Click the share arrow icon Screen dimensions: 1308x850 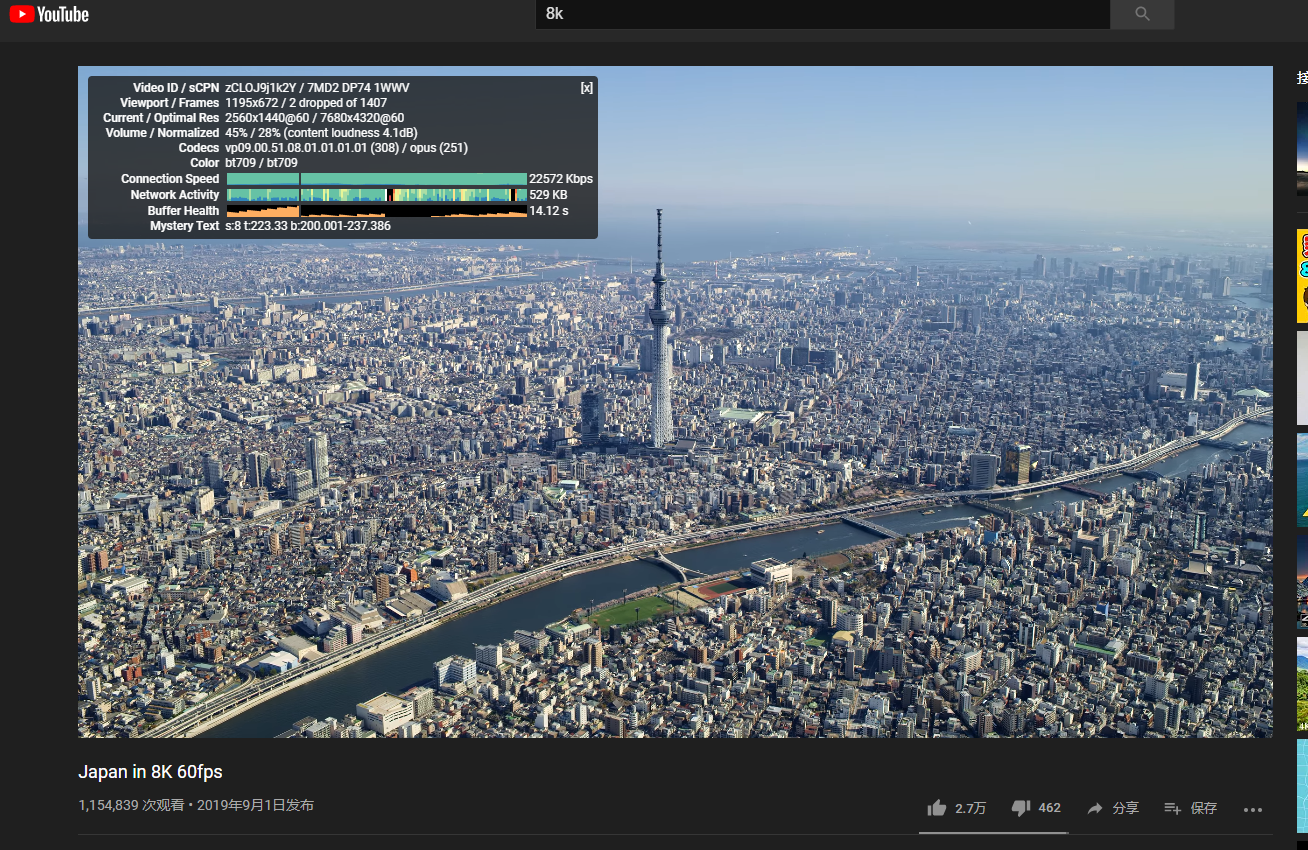pos(1095,808)
